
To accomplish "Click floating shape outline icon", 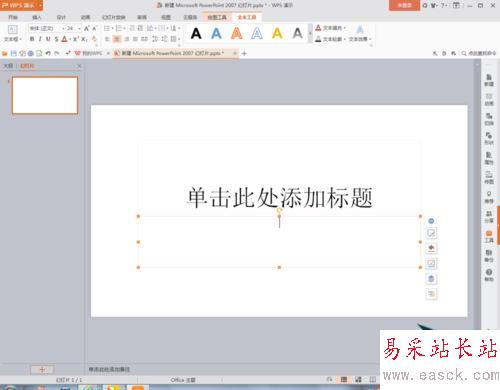I will pyautogui.click(x=431, y=264).
